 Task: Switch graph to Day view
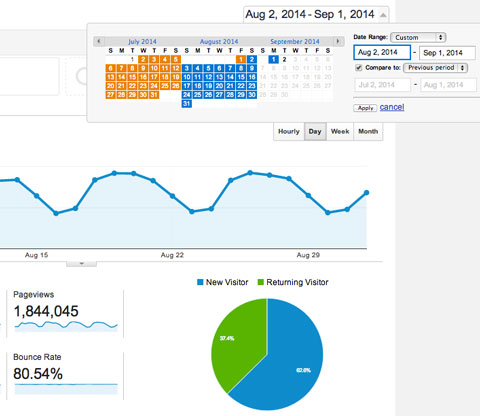(x=315, y=131)
